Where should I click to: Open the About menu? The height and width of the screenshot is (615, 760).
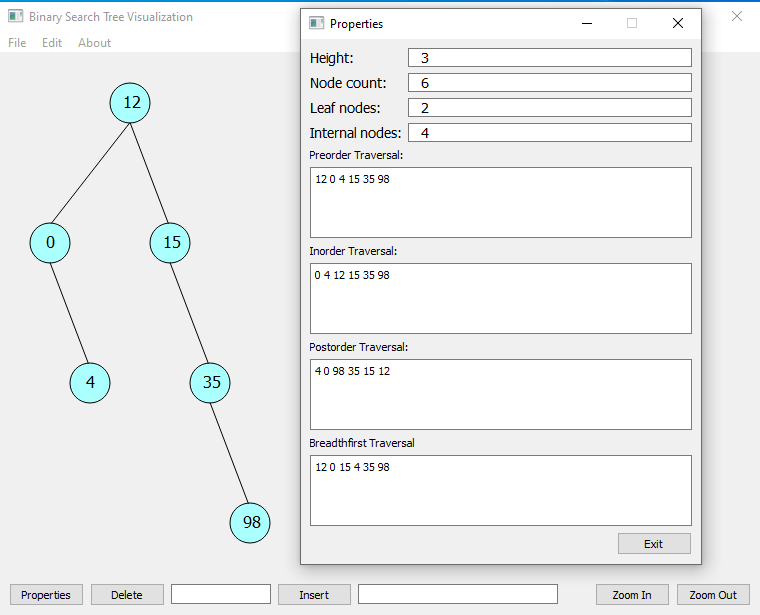(95, 43)
